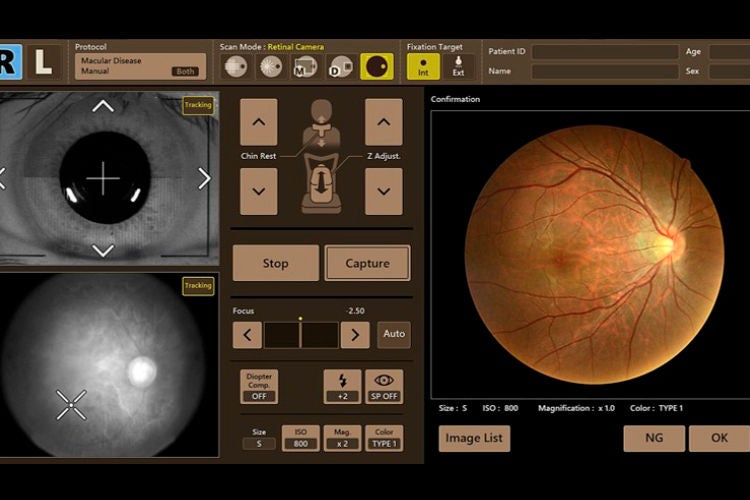Choose the first scan mode icon
750x500 pixels.
click(236, 67)
